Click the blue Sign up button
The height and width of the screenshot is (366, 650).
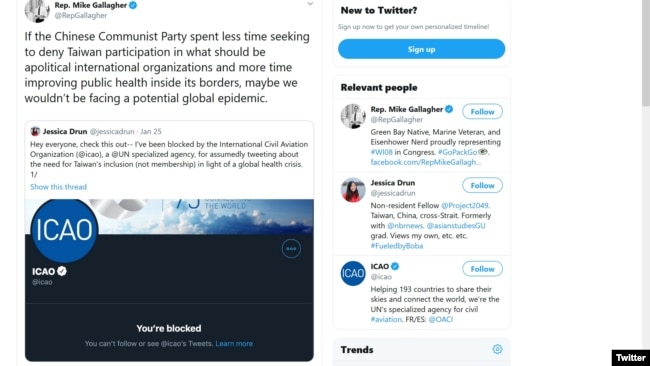point(422,49)
